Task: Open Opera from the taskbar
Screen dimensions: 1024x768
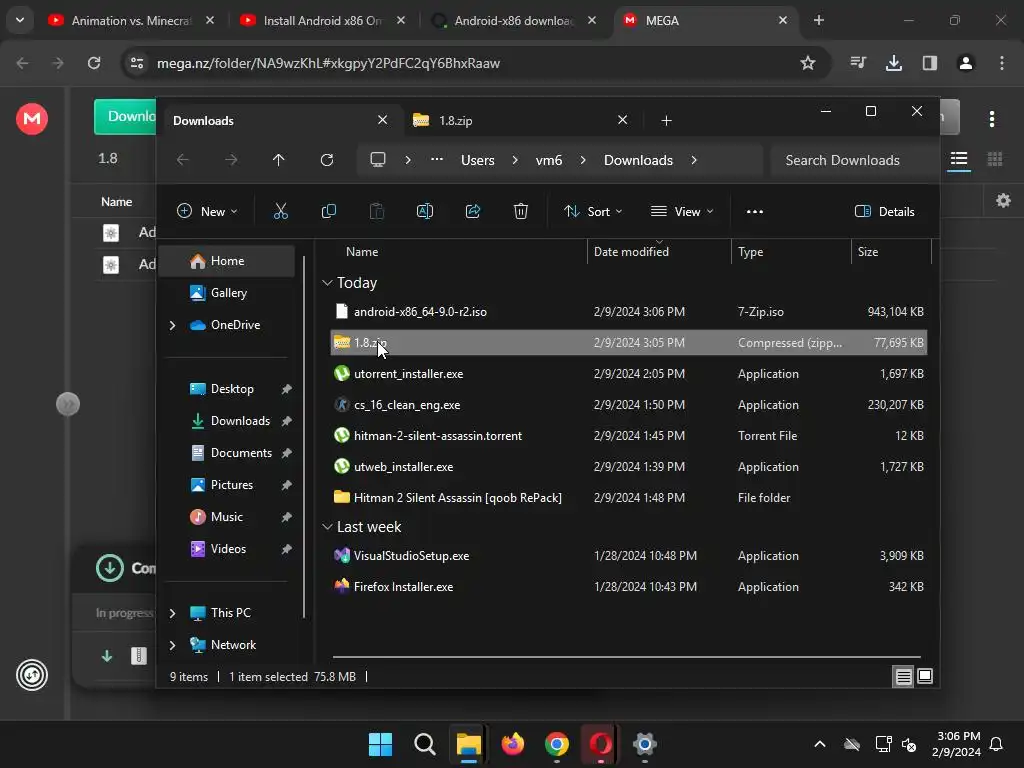Action: [600, 744]
